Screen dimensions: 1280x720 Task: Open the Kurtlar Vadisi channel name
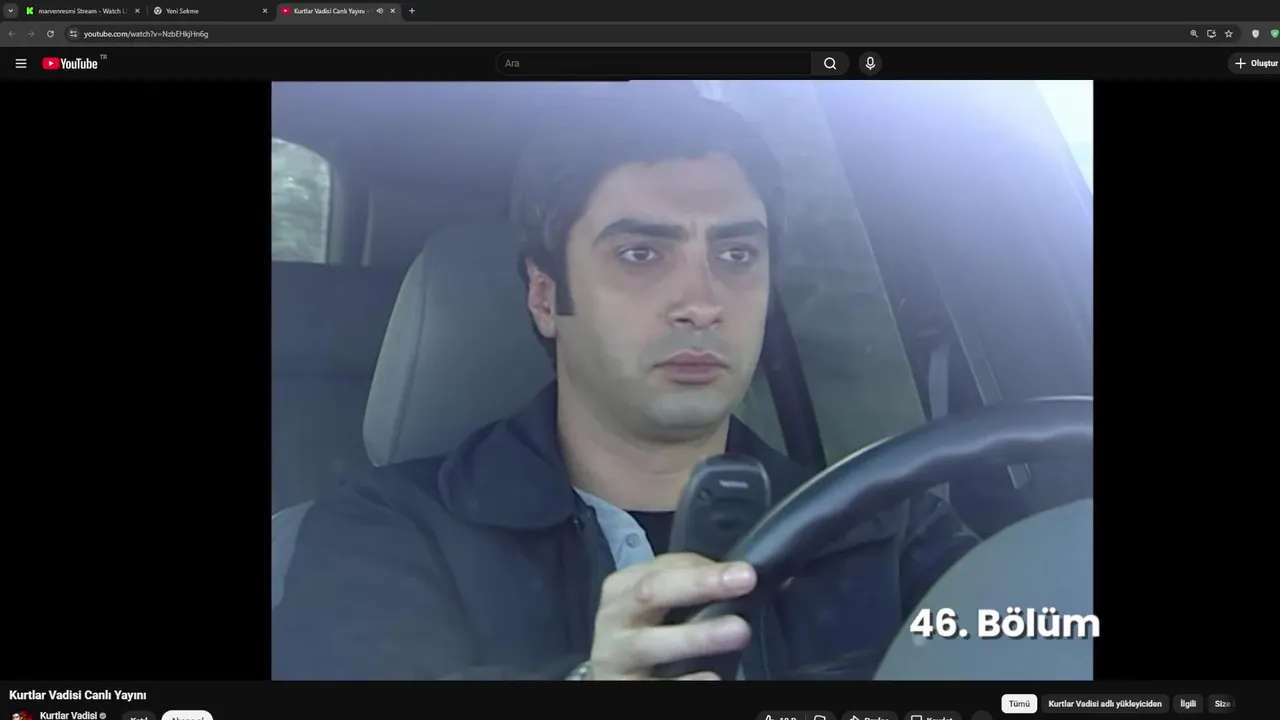(68, 716)
